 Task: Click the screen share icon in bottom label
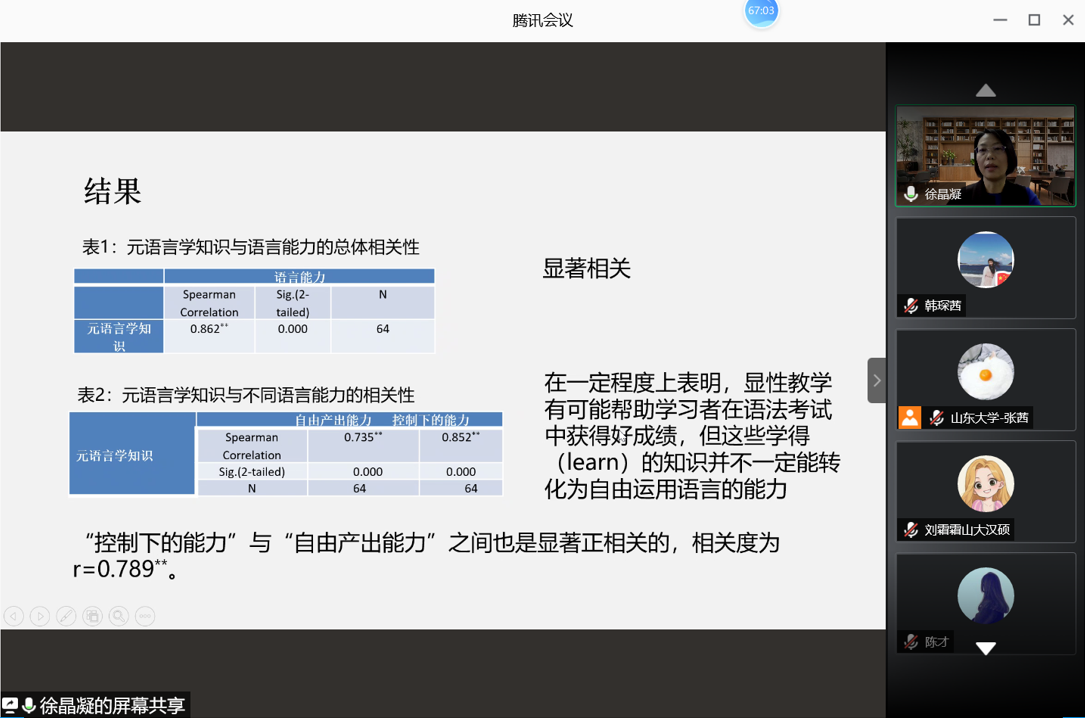click(x=10, y=706)
